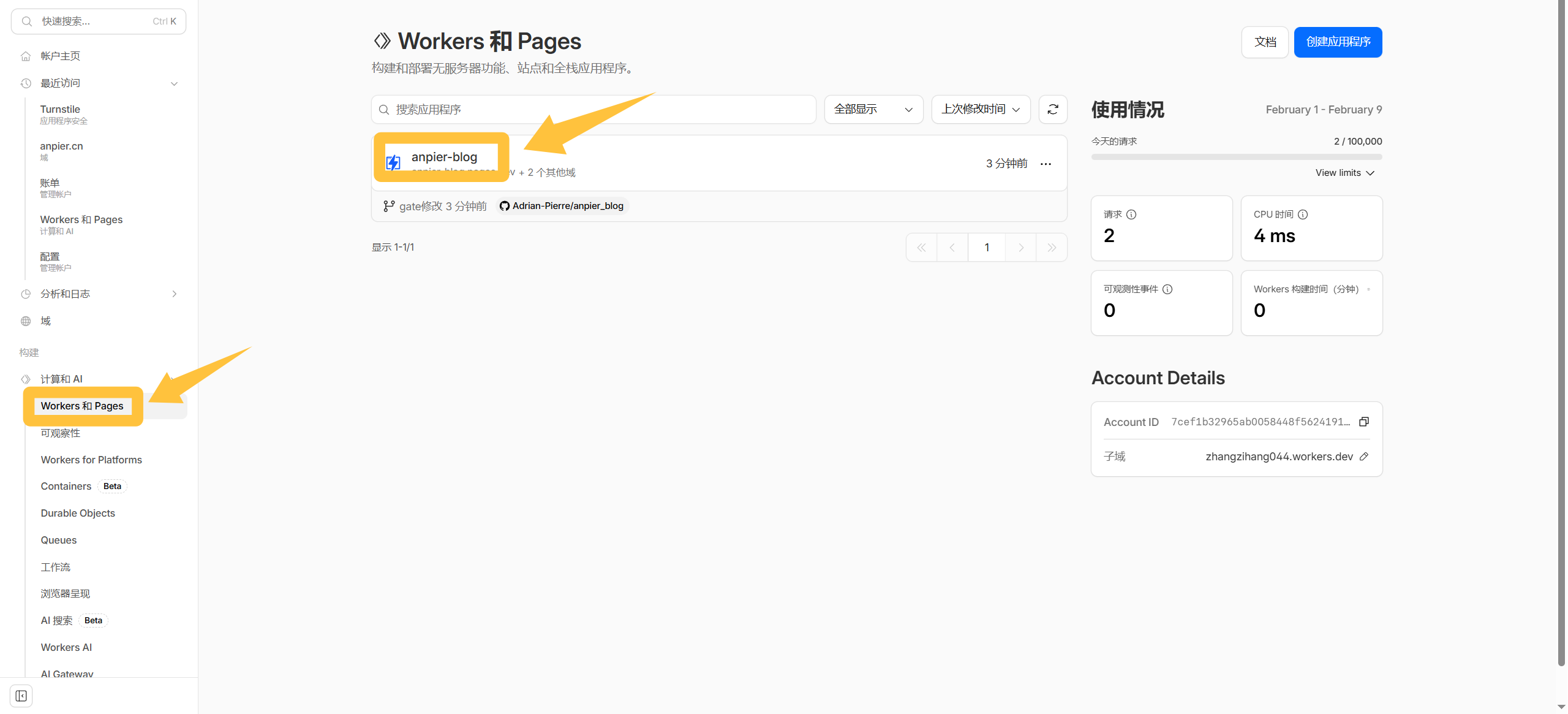Click the info icon next to CPU 时间
Image resolution: width=1568 pixels, height=714 pixels.
(x=1303, y=215)
